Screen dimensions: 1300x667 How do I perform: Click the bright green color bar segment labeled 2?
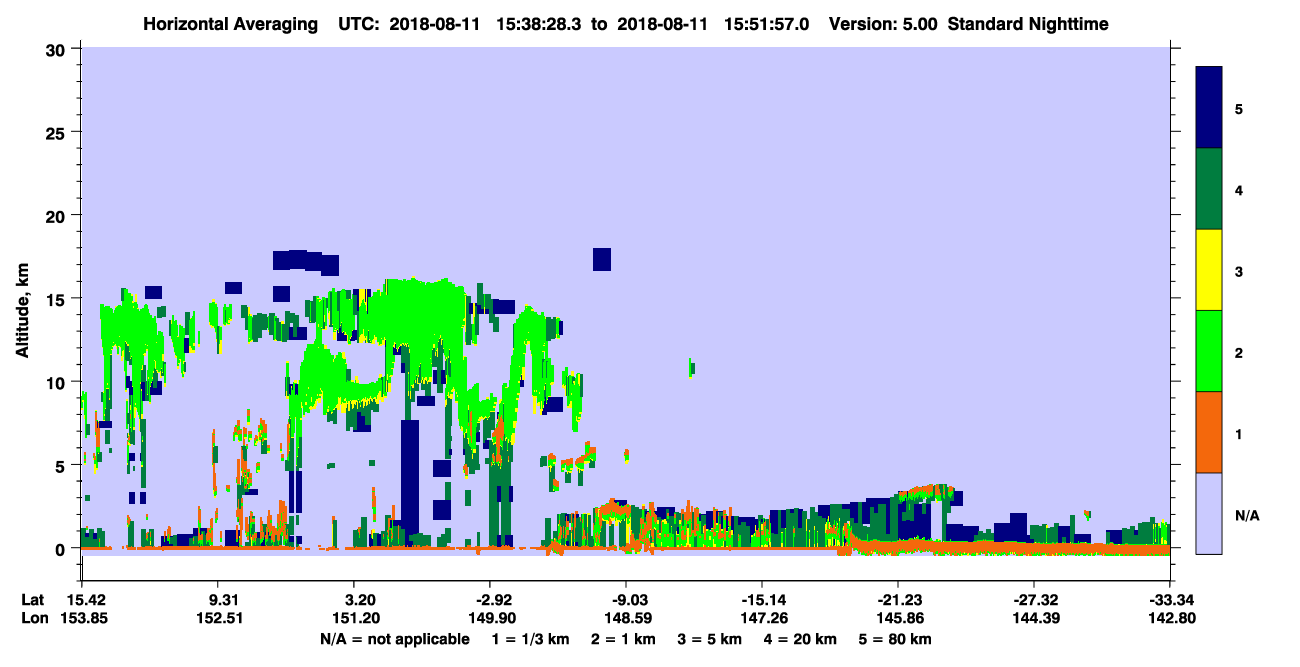click(1209, 351)
